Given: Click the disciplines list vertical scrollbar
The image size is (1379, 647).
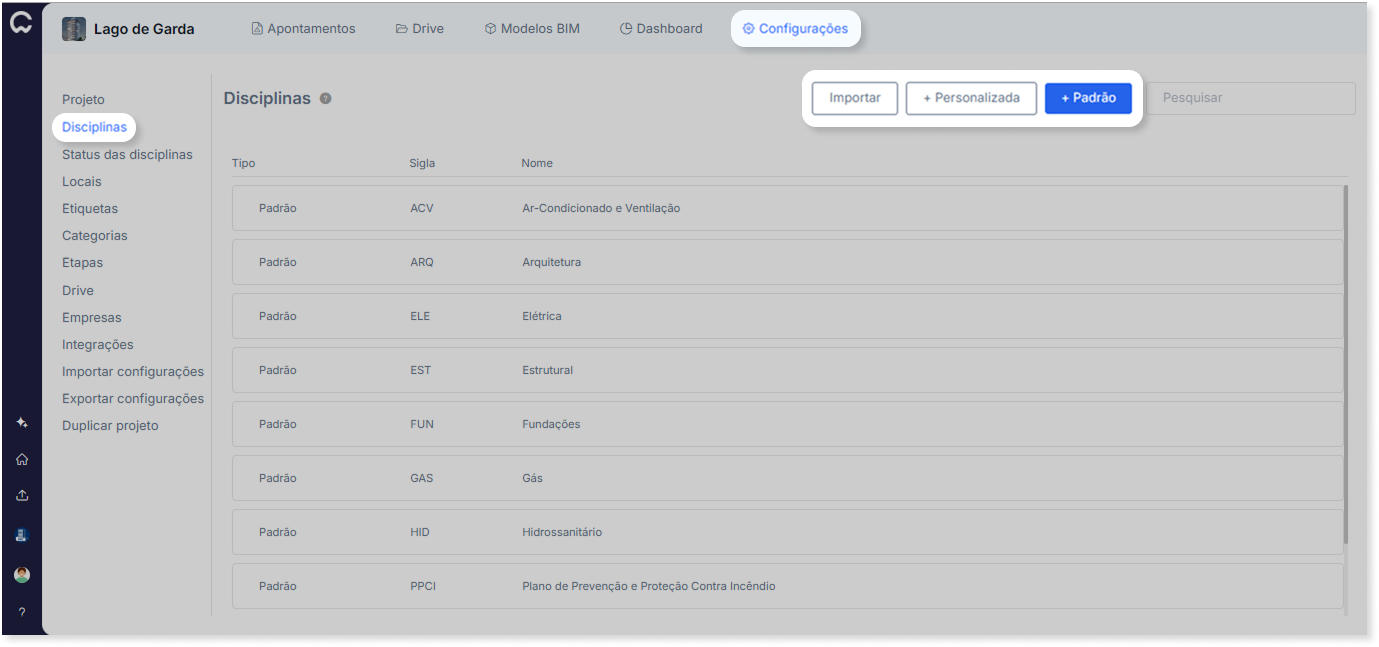Looking at the screenshot, I should coord(1346,365).
